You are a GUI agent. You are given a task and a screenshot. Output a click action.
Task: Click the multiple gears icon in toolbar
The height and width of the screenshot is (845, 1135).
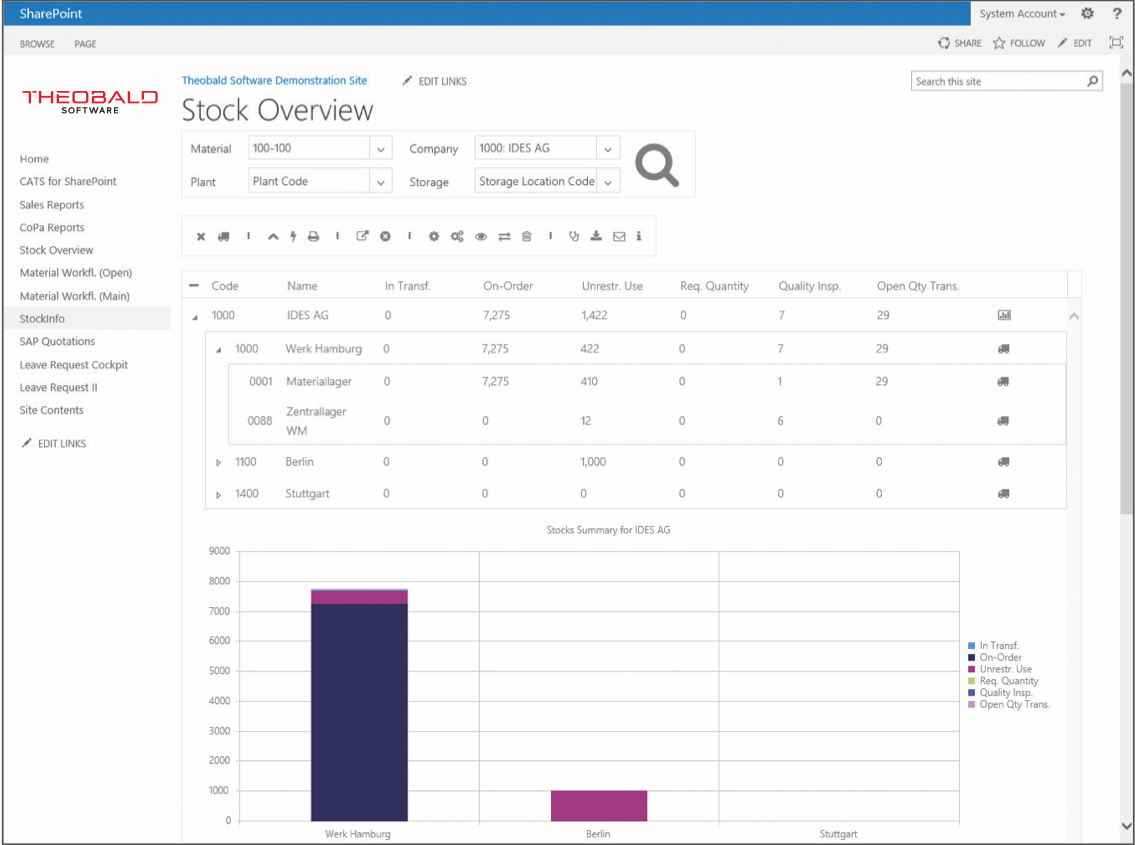(x=457, y=236)
